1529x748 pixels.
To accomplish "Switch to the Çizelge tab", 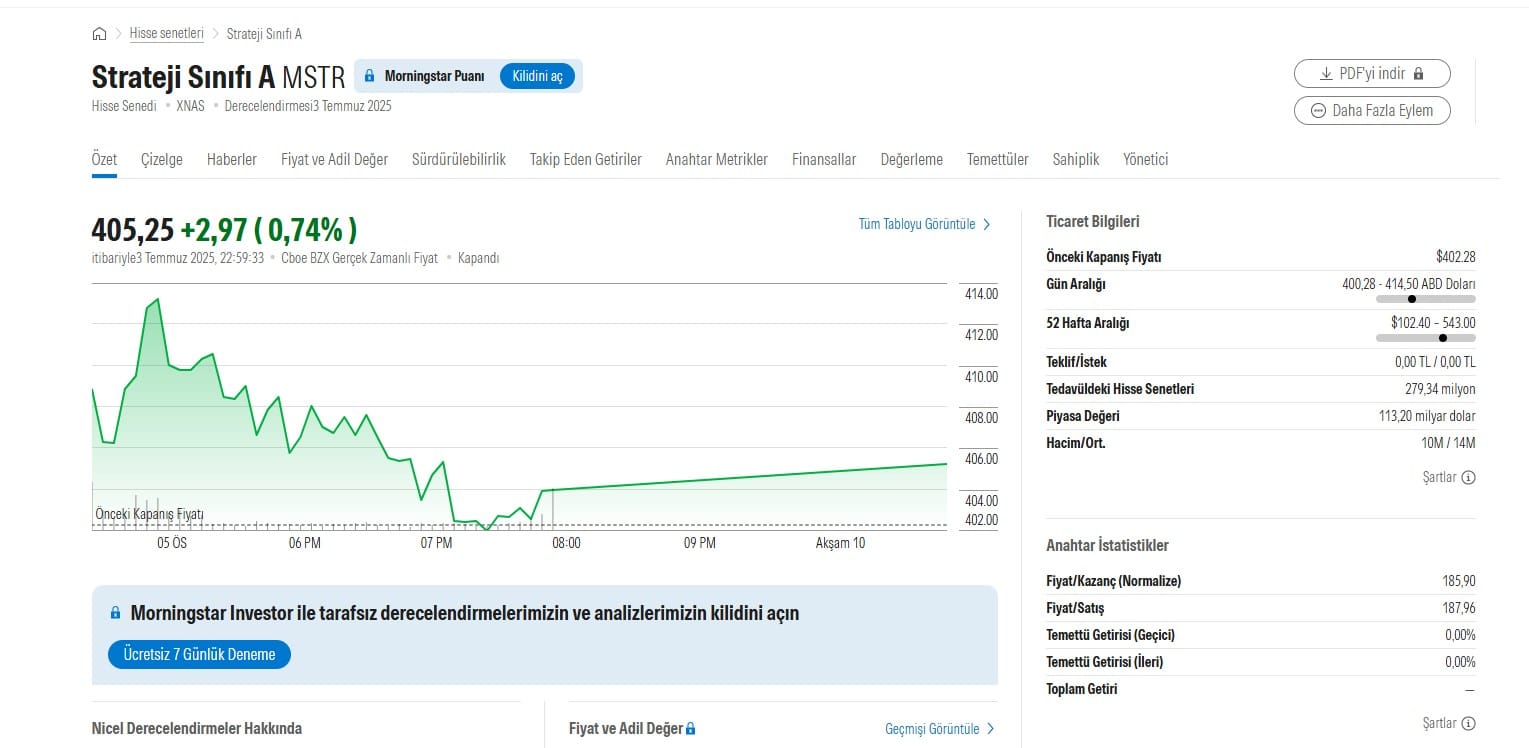I will click(x=162, y=160).
